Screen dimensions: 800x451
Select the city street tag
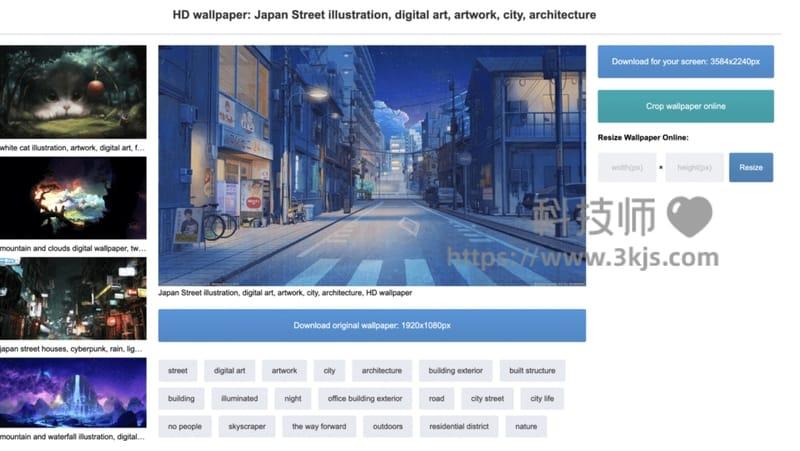click(487, 398)
